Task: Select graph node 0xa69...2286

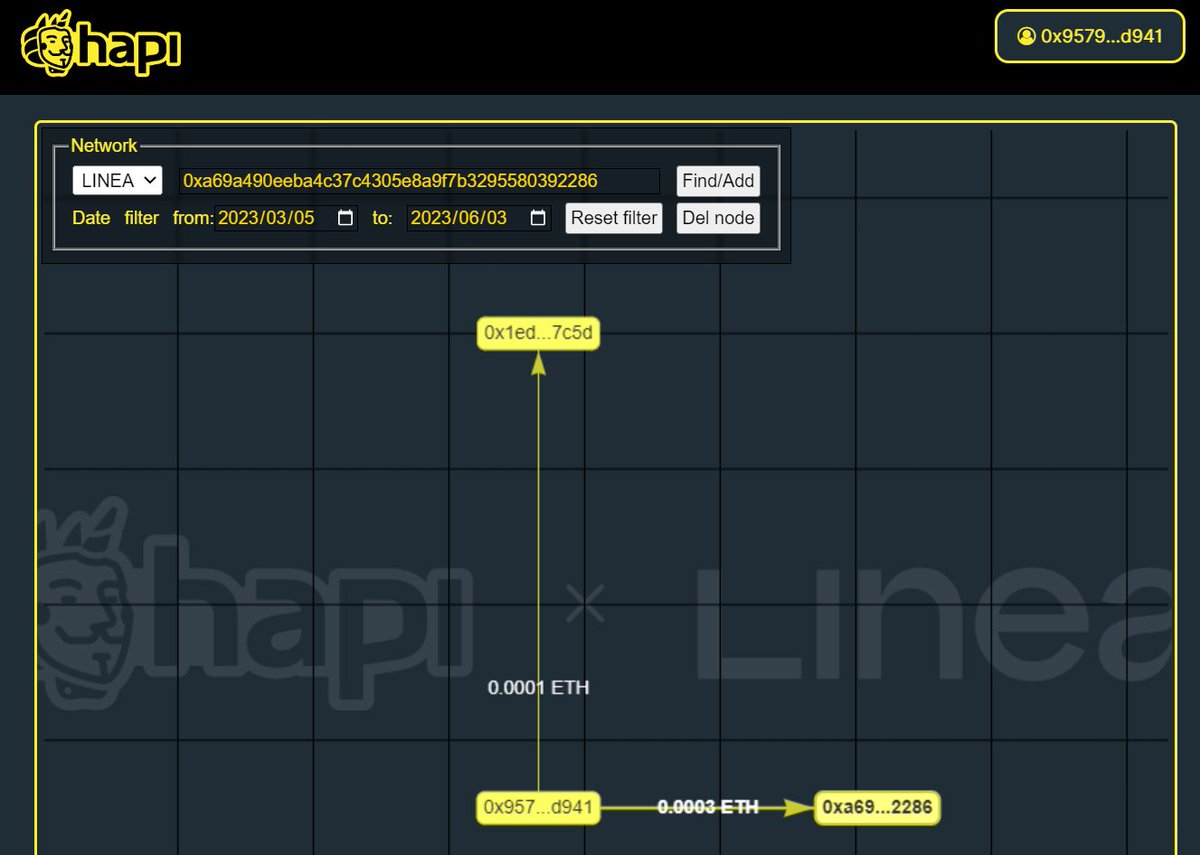Action: pyautogui.click(x=877, y=807)
